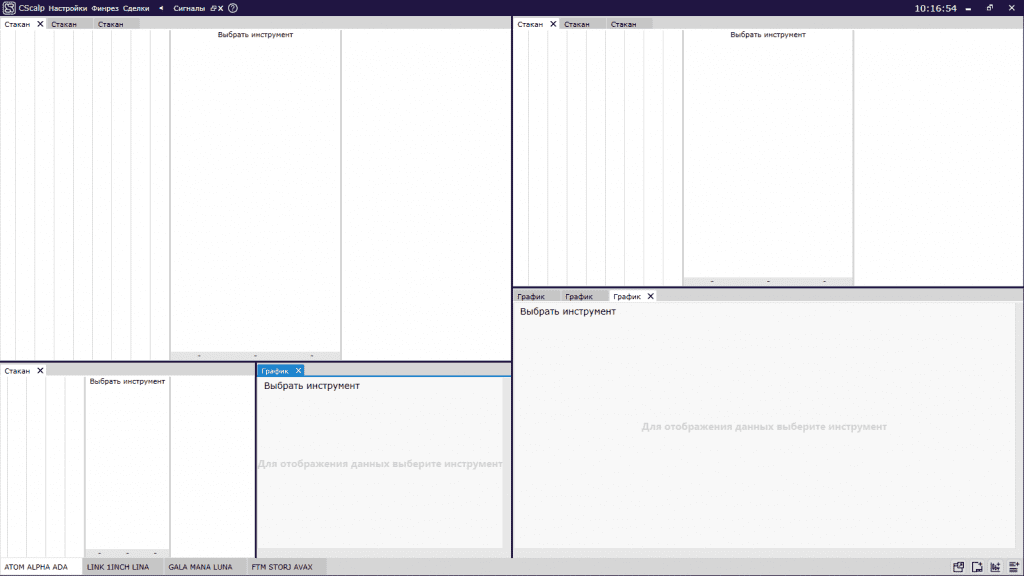Open the Сделки menu
Image resolution: width=1024 pixels, height=576 pixels.
click(136, 8)
